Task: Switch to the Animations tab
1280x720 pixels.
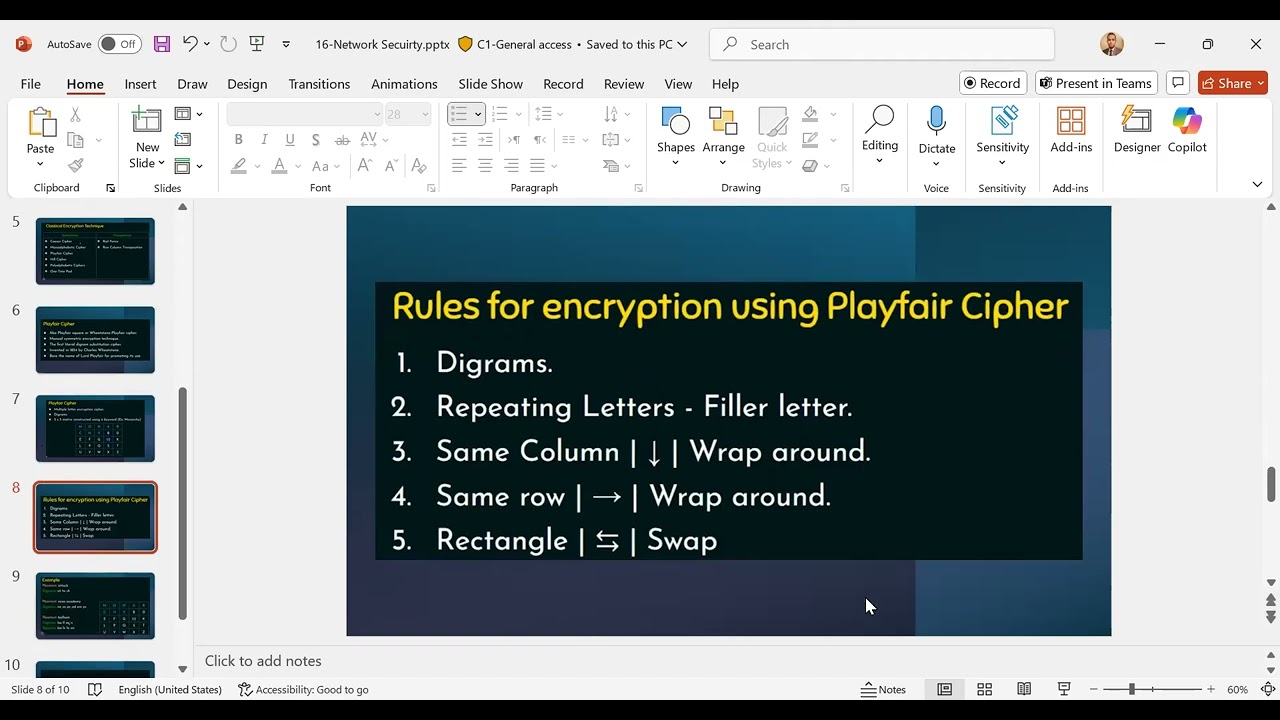Action: click(x=404, y=84)
